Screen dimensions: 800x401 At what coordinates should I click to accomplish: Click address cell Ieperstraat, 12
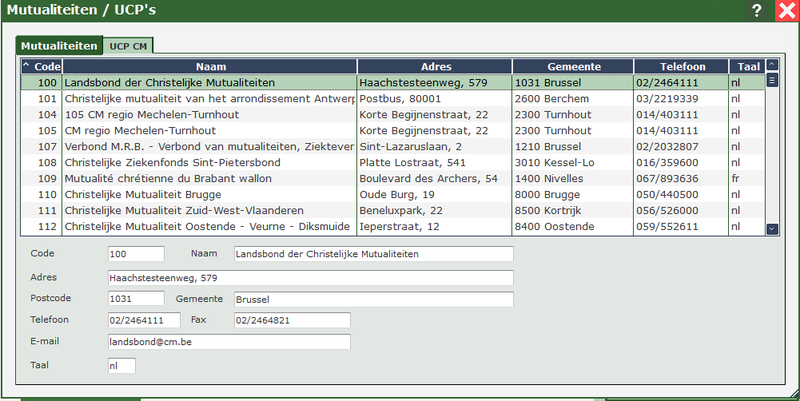click(435, 227)
